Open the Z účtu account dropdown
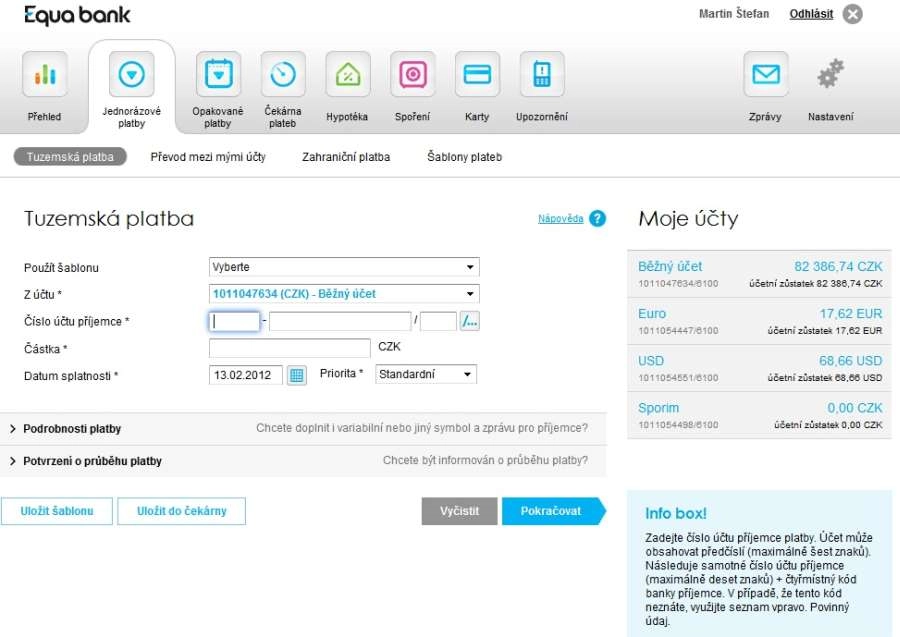This screenshot has height=637, width=900. [344, 294]
